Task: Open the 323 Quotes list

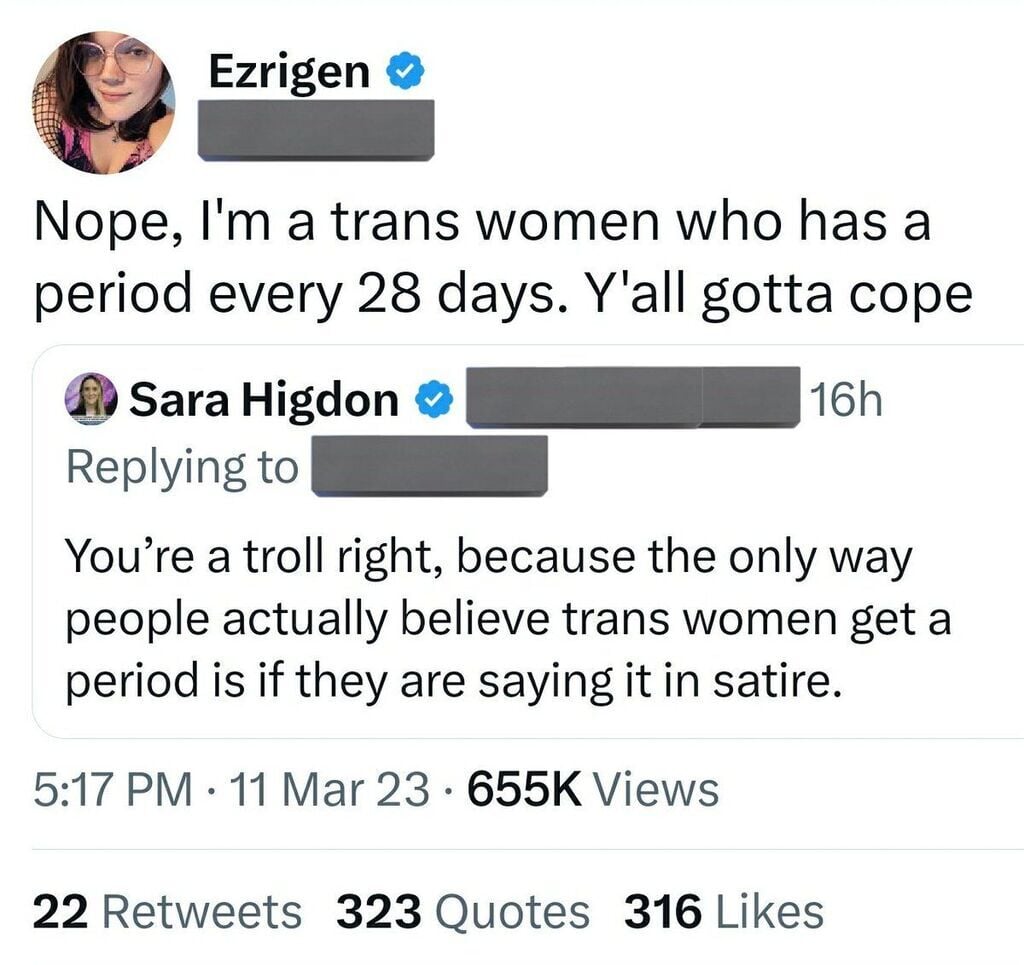Action: pyautogui.click(x=463, y=911)
